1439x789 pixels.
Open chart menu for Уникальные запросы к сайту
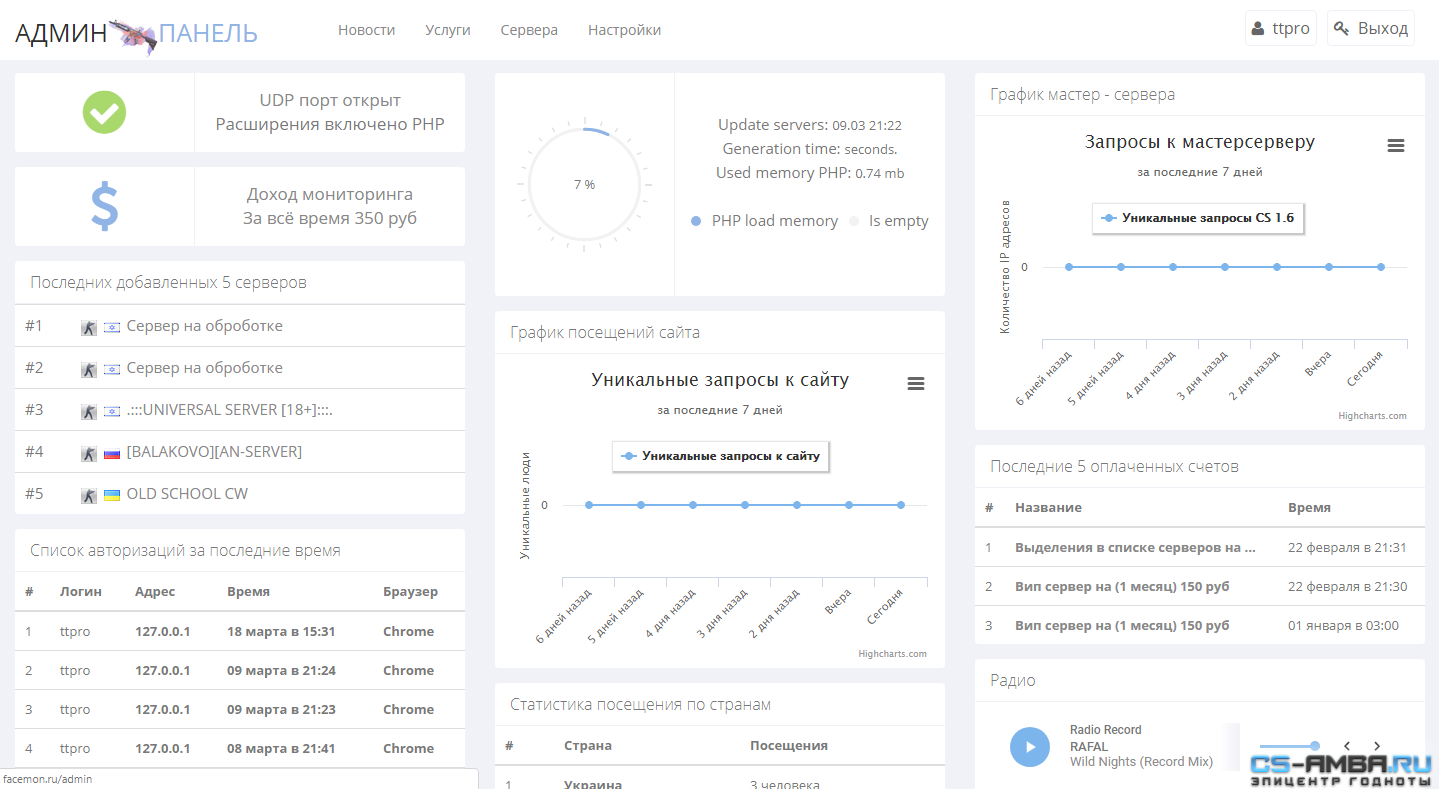click(x=915, y=383)
